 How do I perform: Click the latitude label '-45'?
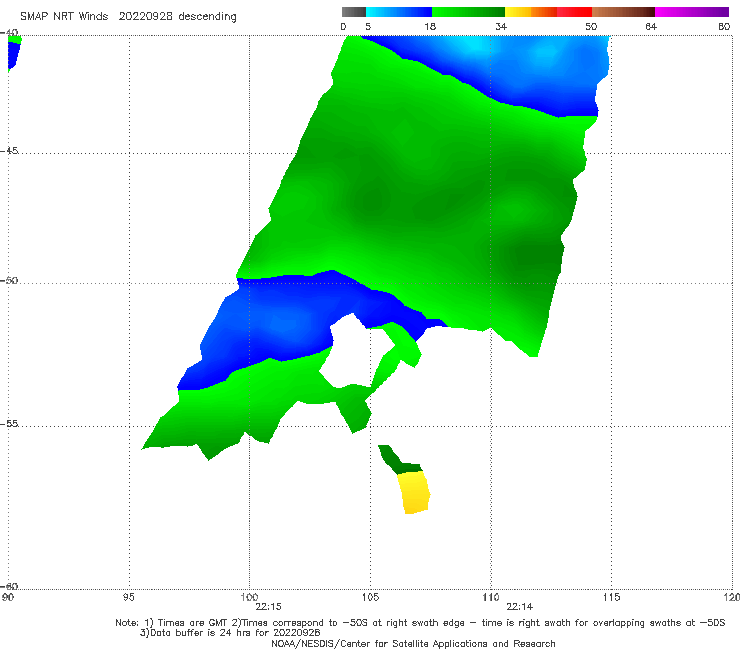pos(9,151)
